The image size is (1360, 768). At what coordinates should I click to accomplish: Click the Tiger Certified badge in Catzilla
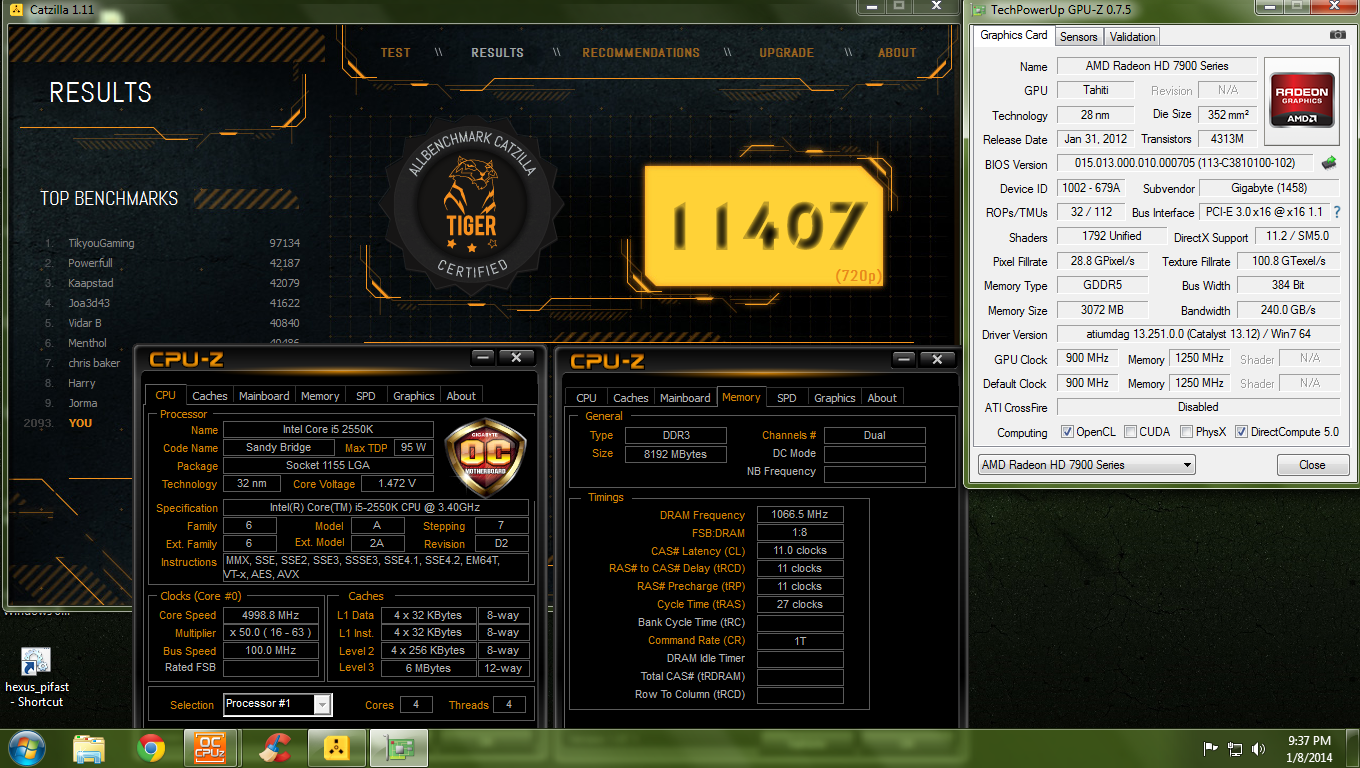tap(472, 205)
